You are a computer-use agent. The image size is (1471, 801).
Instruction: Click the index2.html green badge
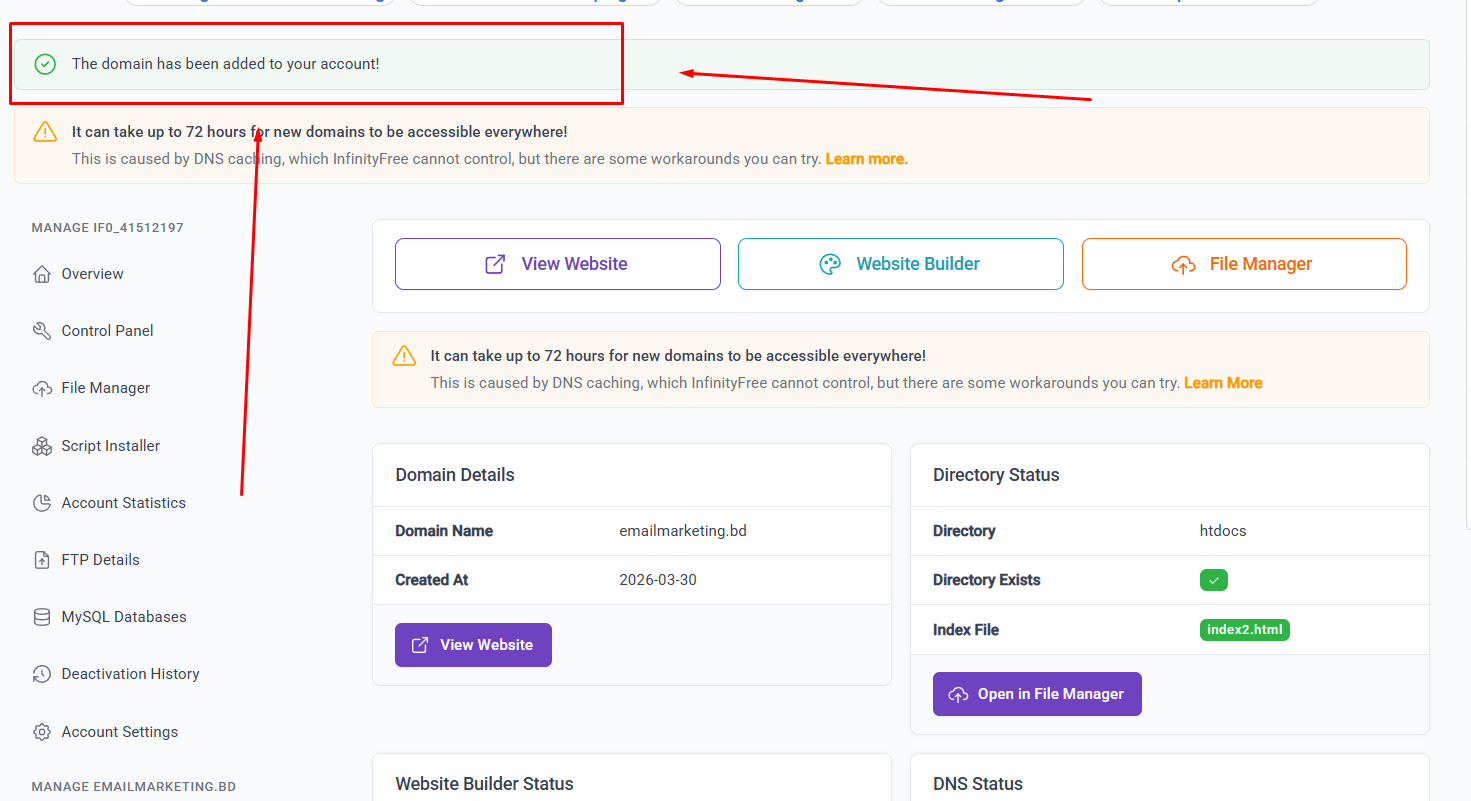pyautogui.click(x=1244, y=629)
